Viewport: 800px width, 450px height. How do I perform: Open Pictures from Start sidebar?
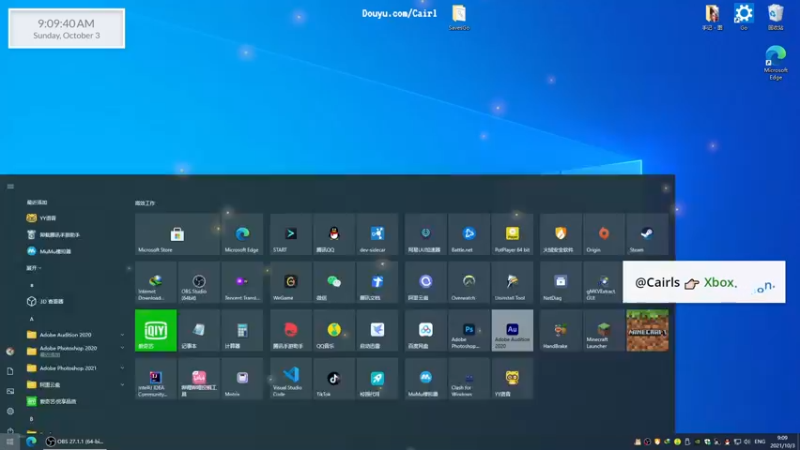10,391
